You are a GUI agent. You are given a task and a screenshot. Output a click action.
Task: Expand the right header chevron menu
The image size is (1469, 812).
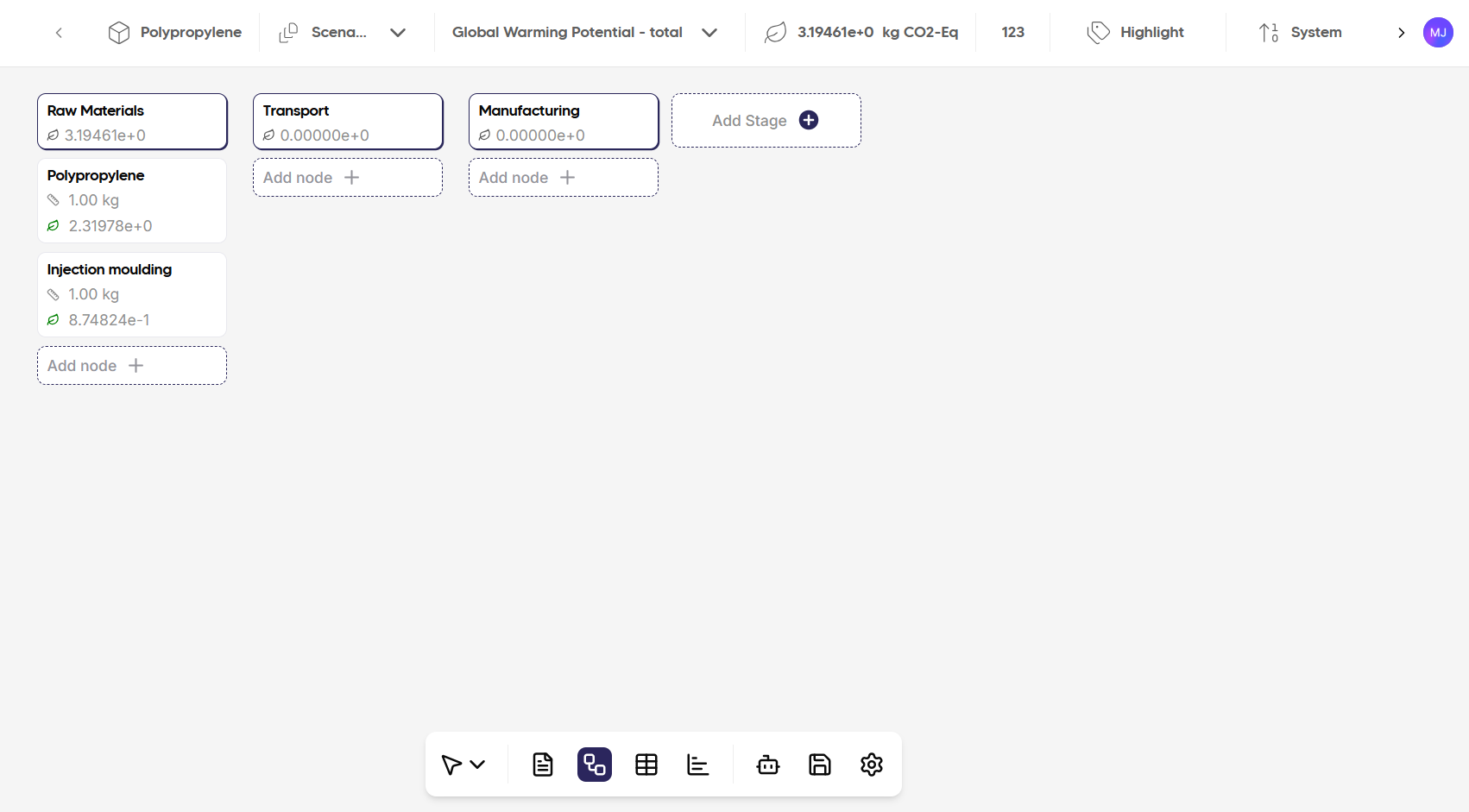click(1402, 32)
